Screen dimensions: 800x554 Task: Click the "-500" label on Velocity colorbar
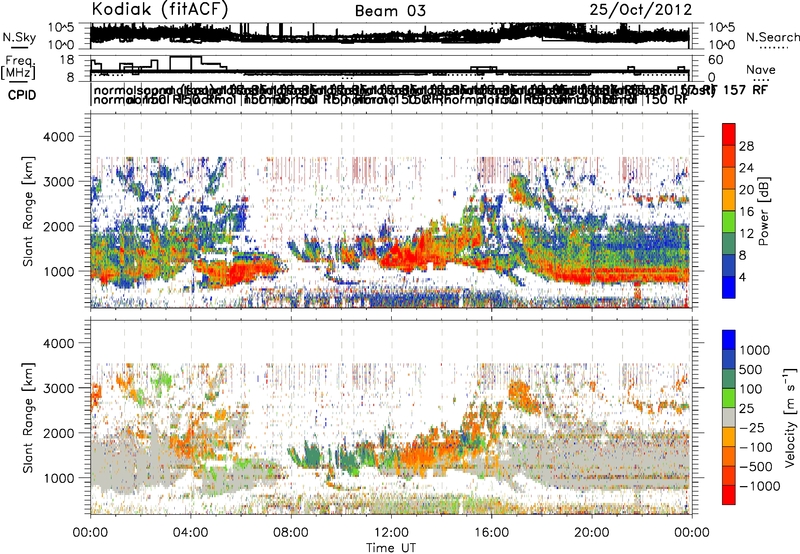(756, 466)
